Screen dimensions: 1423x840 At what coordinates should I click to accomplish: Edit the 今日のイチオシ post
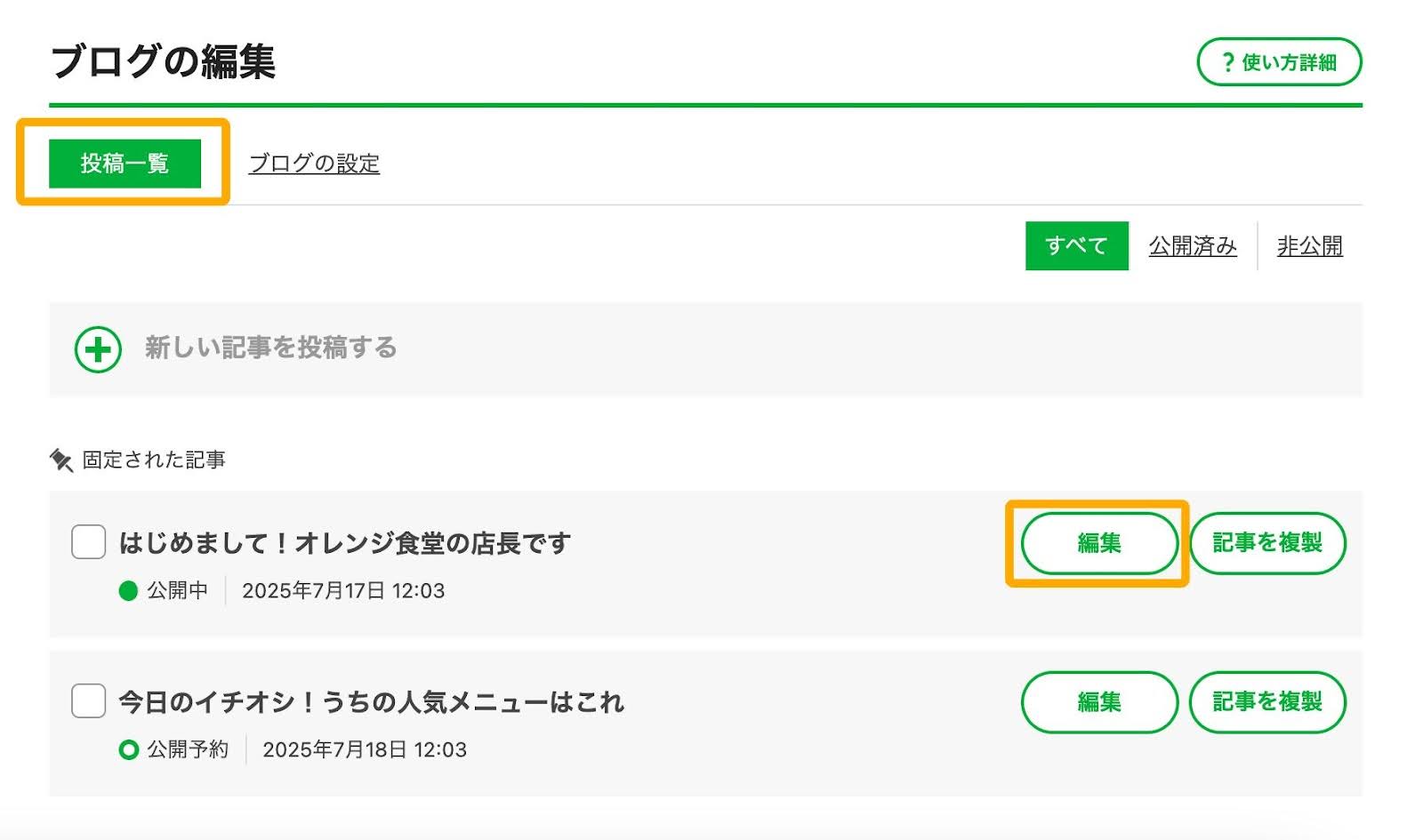(x=1099, y=702)
